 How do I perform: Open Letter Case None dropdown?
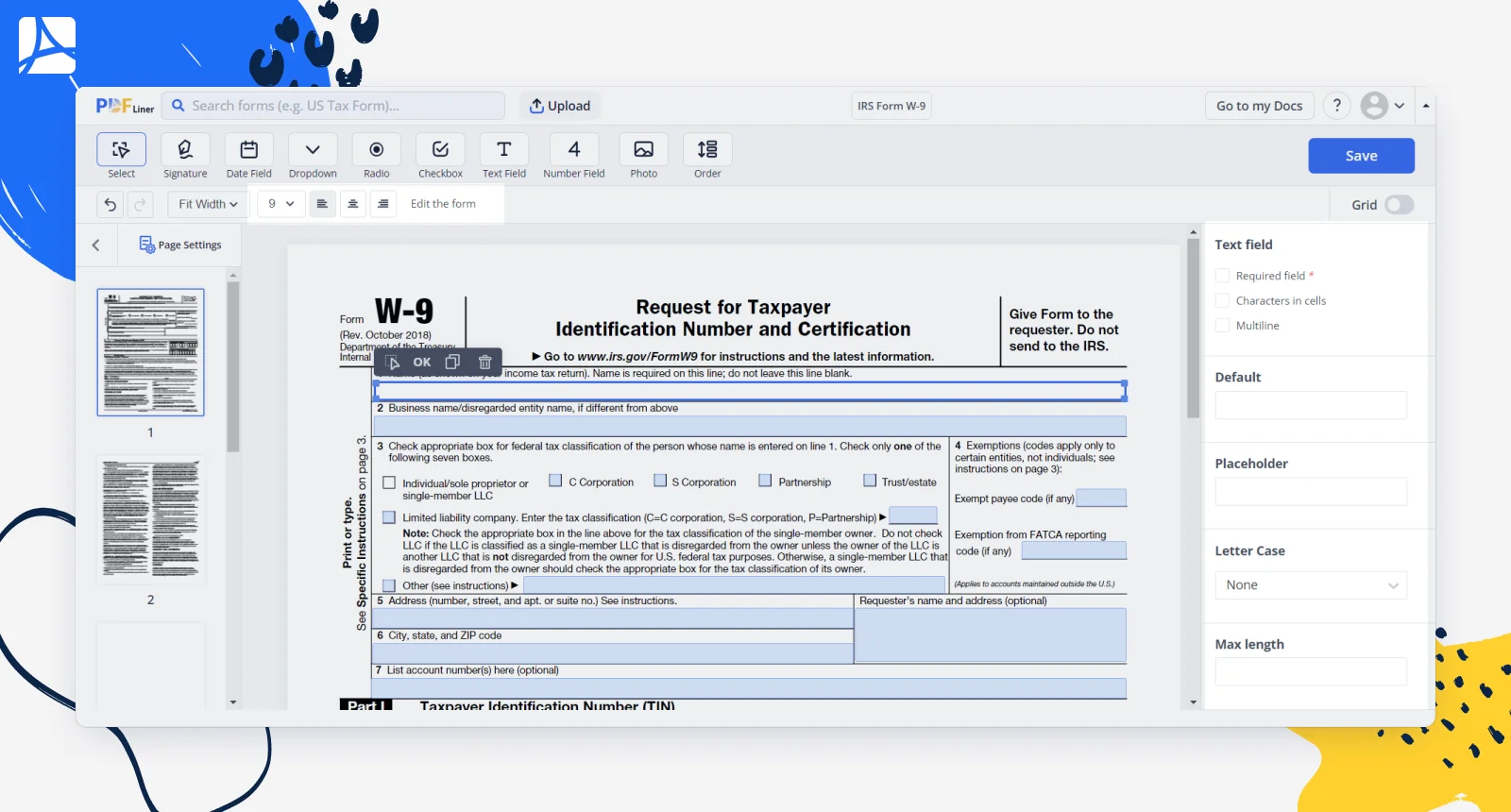(x=1311, y=585)
